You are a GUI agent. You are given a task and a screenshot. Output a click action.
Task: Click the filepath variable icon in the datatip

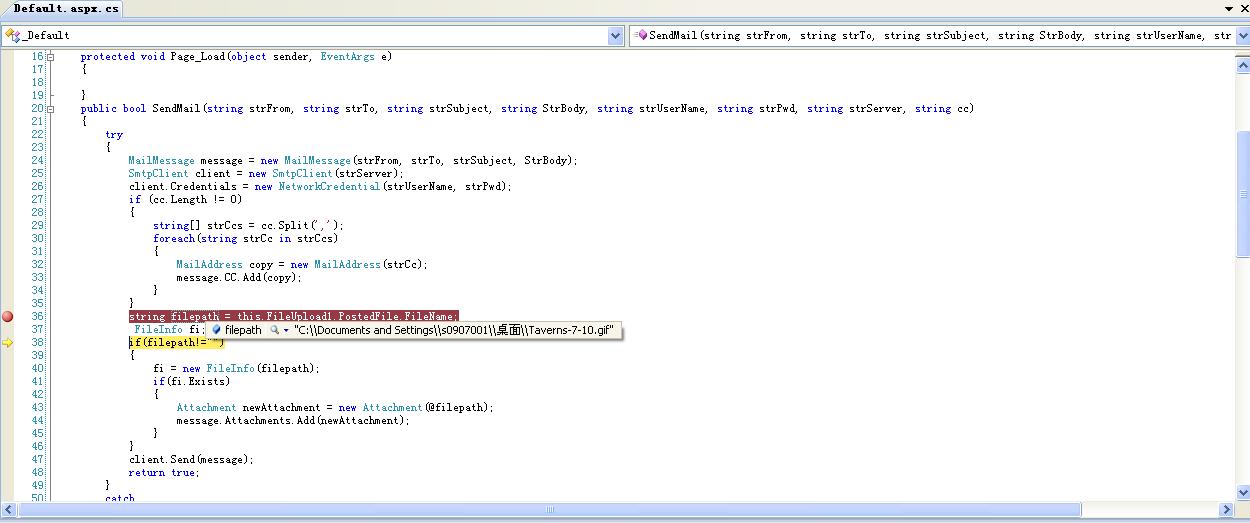click(215, 330)
